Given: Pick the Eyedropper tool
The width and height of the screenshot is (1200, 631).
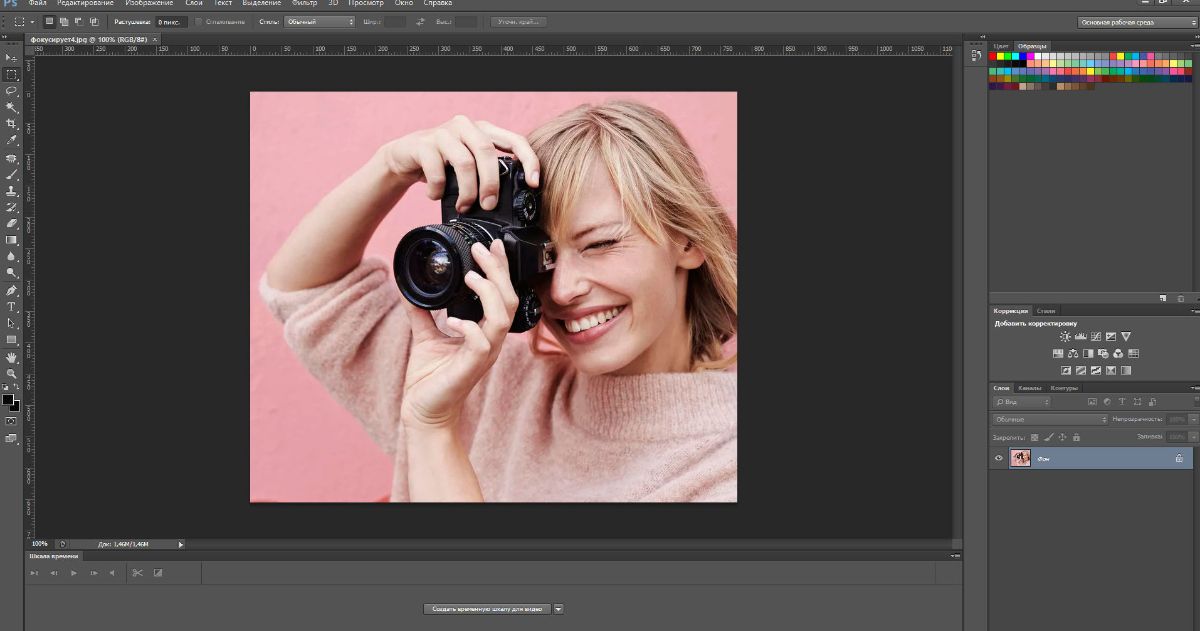Looking at the screenshot, I should click(12, 141).
